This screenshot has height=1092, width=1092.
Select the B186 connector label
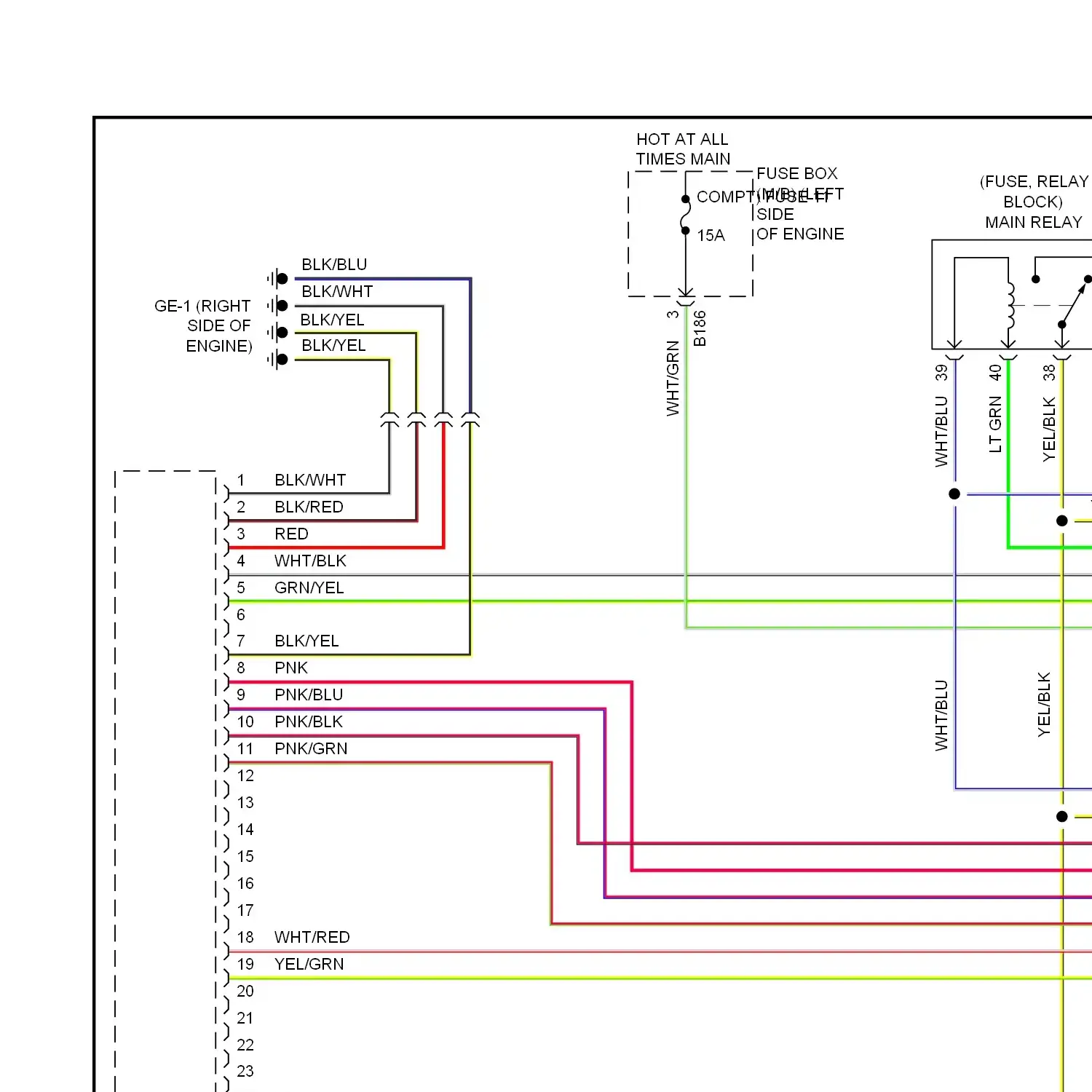tap(700, 328)
